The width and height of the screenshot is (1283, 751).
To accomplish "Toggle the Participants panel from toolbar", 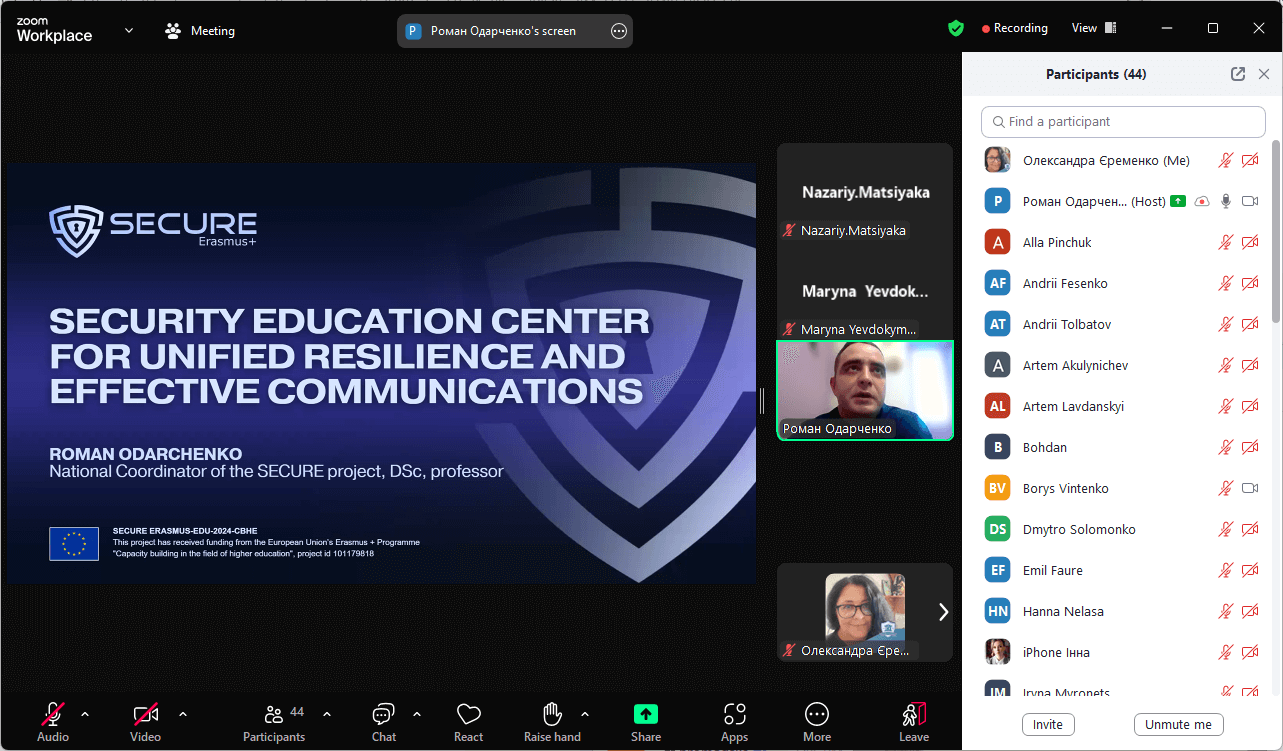I will pos(274,722).
